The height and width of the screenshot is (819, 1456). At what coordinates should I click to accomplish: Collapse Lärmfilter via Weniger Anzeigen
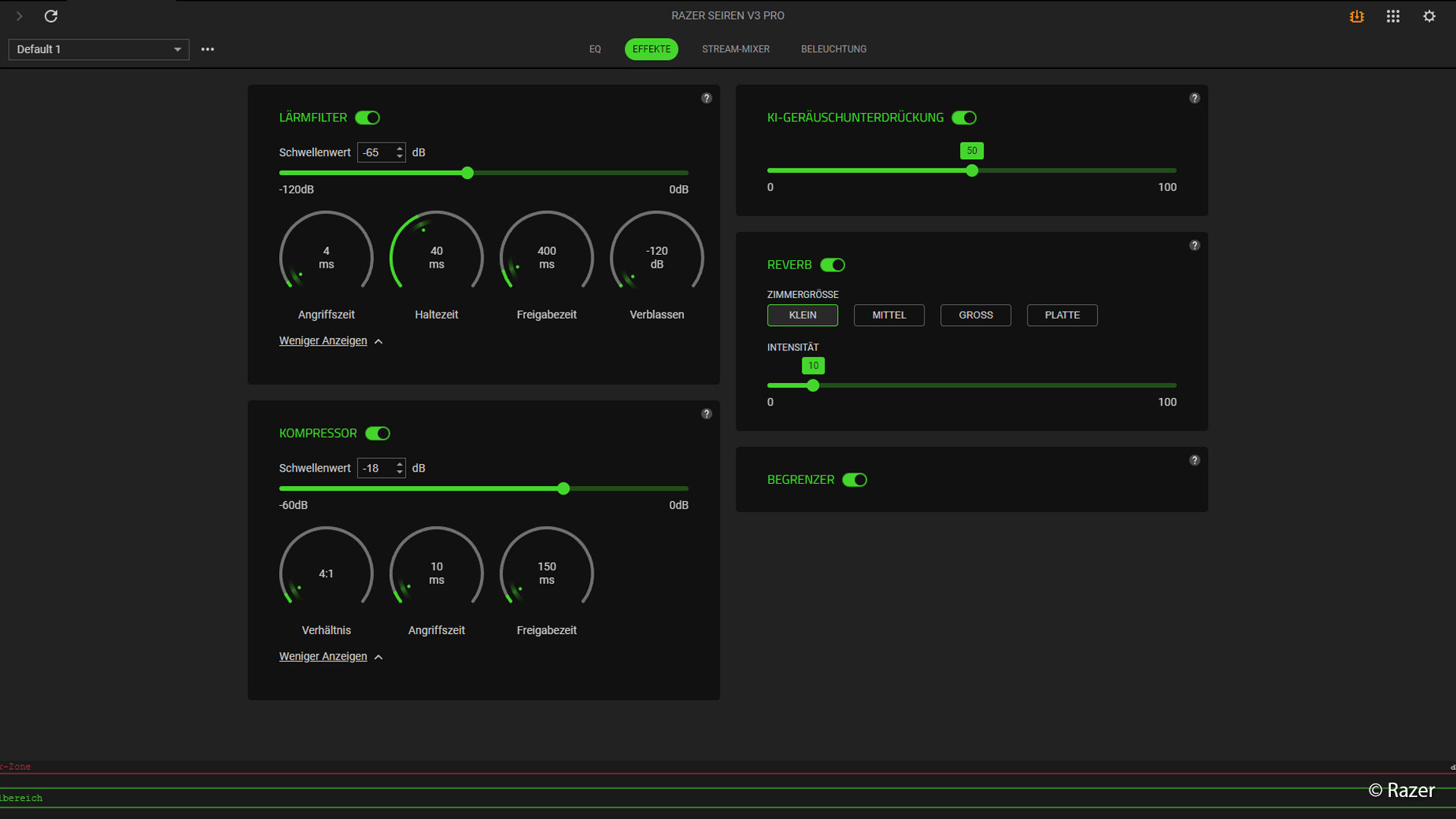click(331, 340)
